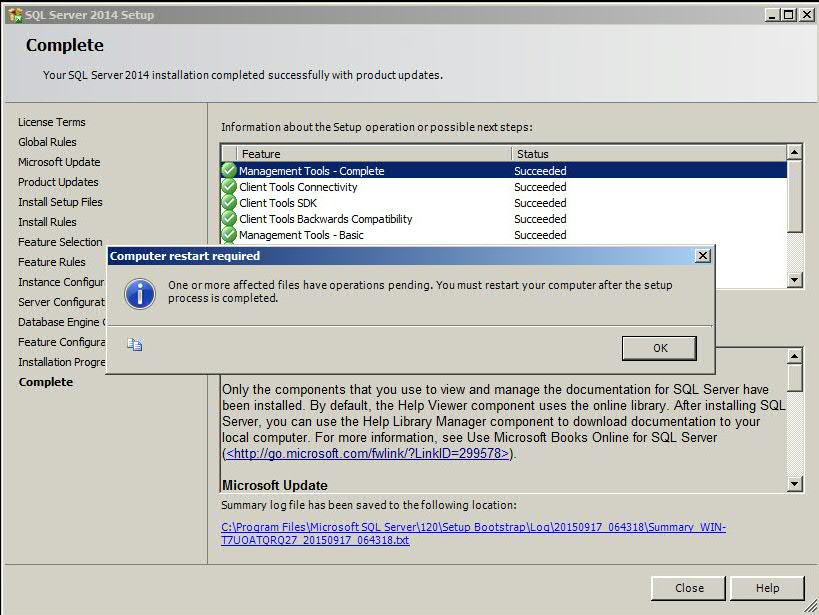Click the success icon beside Management Tools - Complete
Screen dimensions: 819x615
[229, 171]
